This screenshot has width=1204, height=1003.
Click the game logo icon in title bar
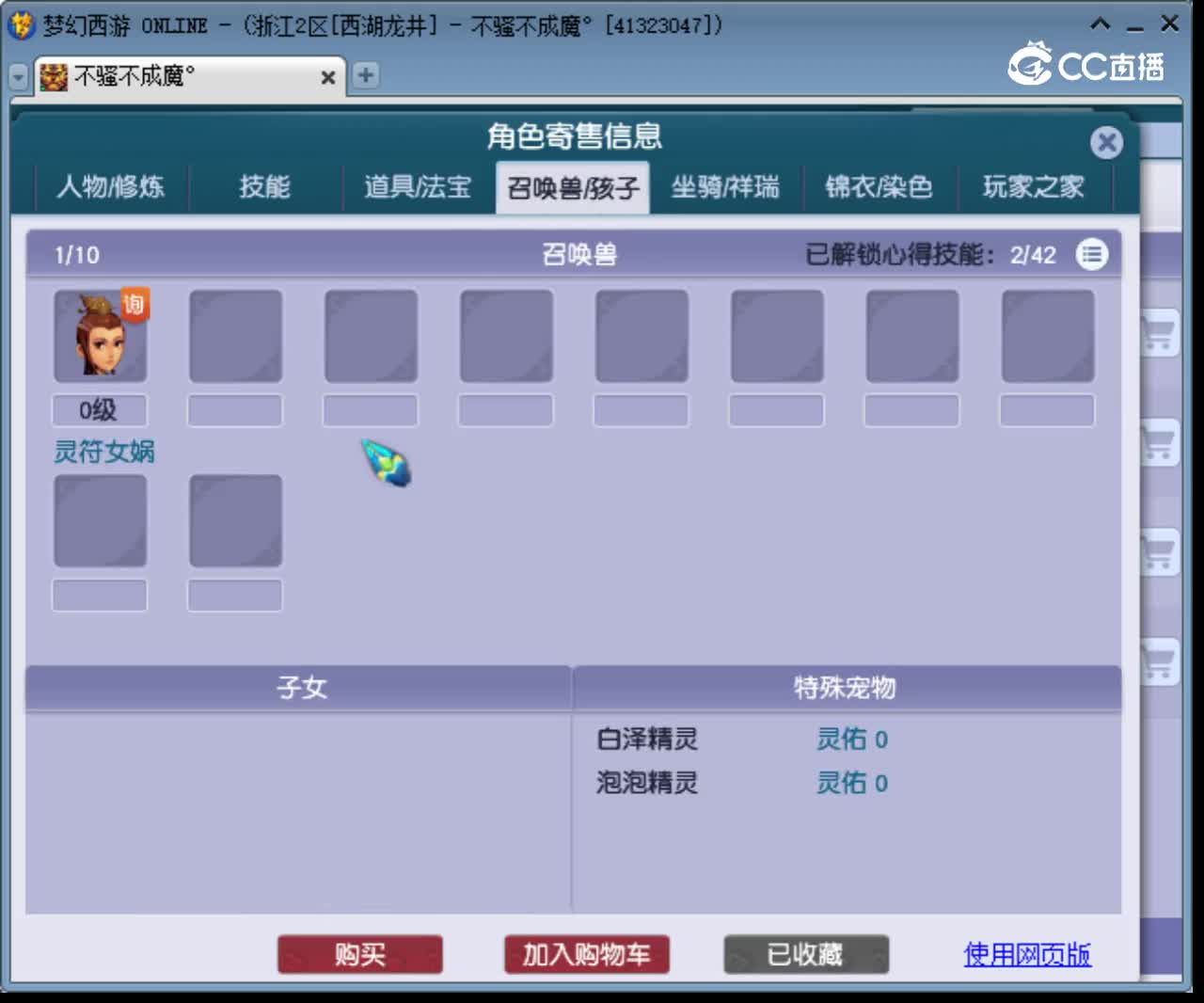point(21,24)
